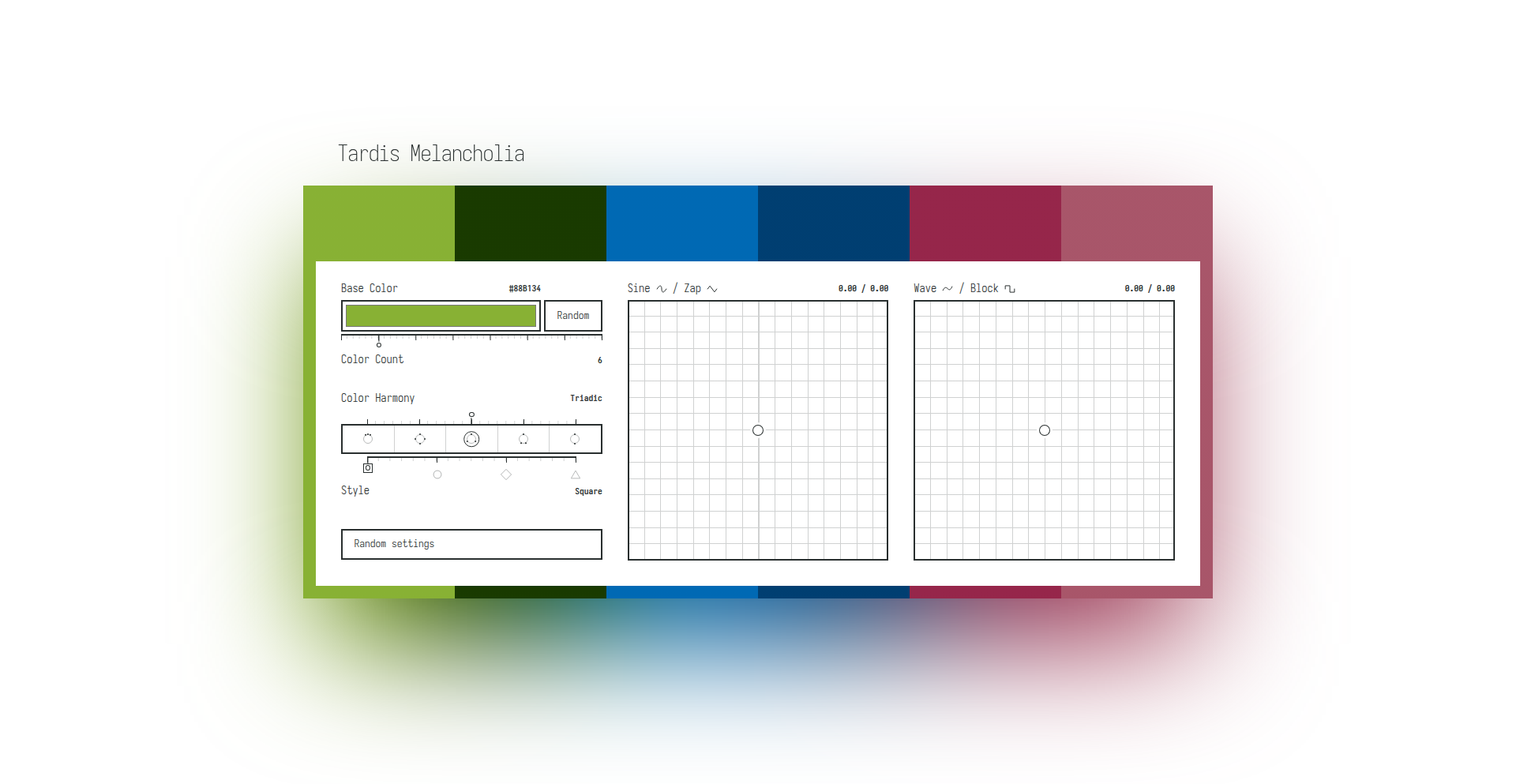
Task: Click the Wave / Block heading
Action: [965, 288]
